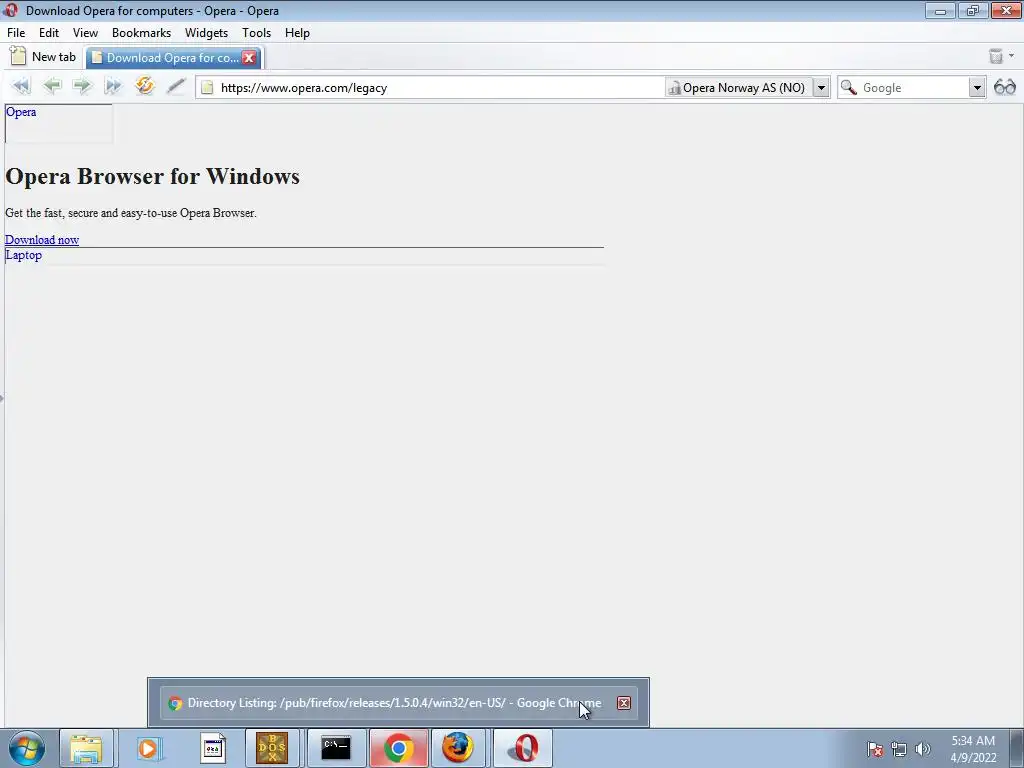Image resolution: width=1024 pixels, height=768 pixels.
Task: Click the network tray icon
Action: coord(899,749)
